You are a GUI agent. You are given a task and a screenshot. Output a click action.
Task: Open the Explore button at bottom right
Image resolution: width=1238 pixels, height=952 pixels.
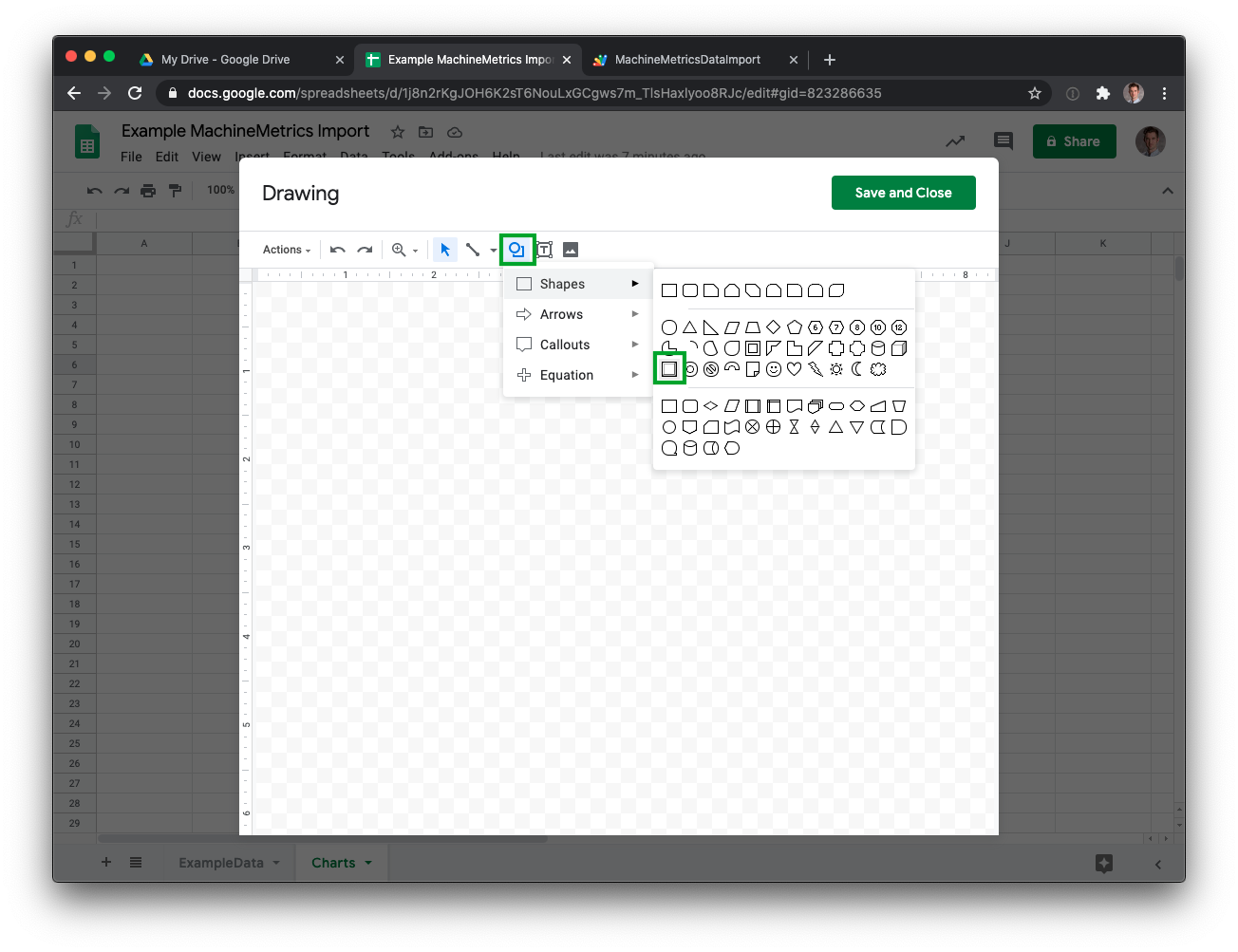click(1103, 863)
